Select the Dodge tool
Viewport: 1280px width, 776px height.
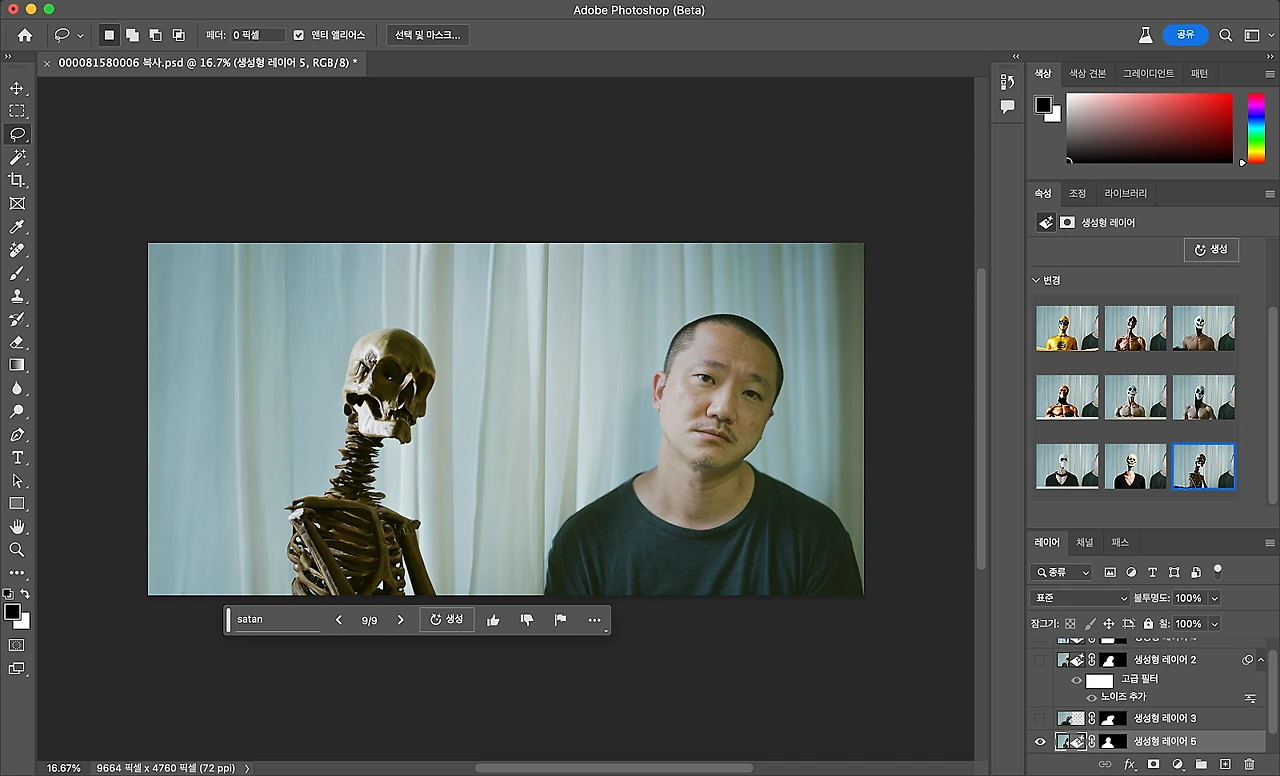(17, 411)
